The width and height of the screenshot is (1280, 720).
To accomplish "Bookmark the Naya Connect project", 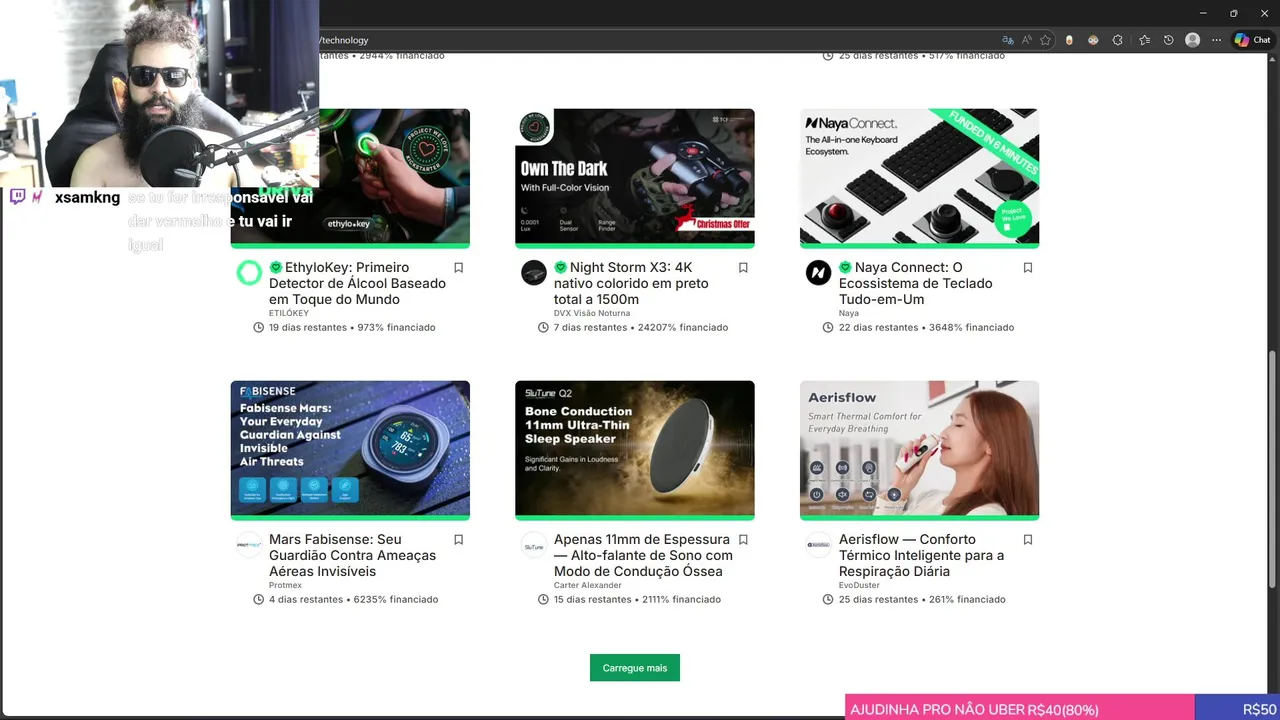I will (x=1028, y=268).
